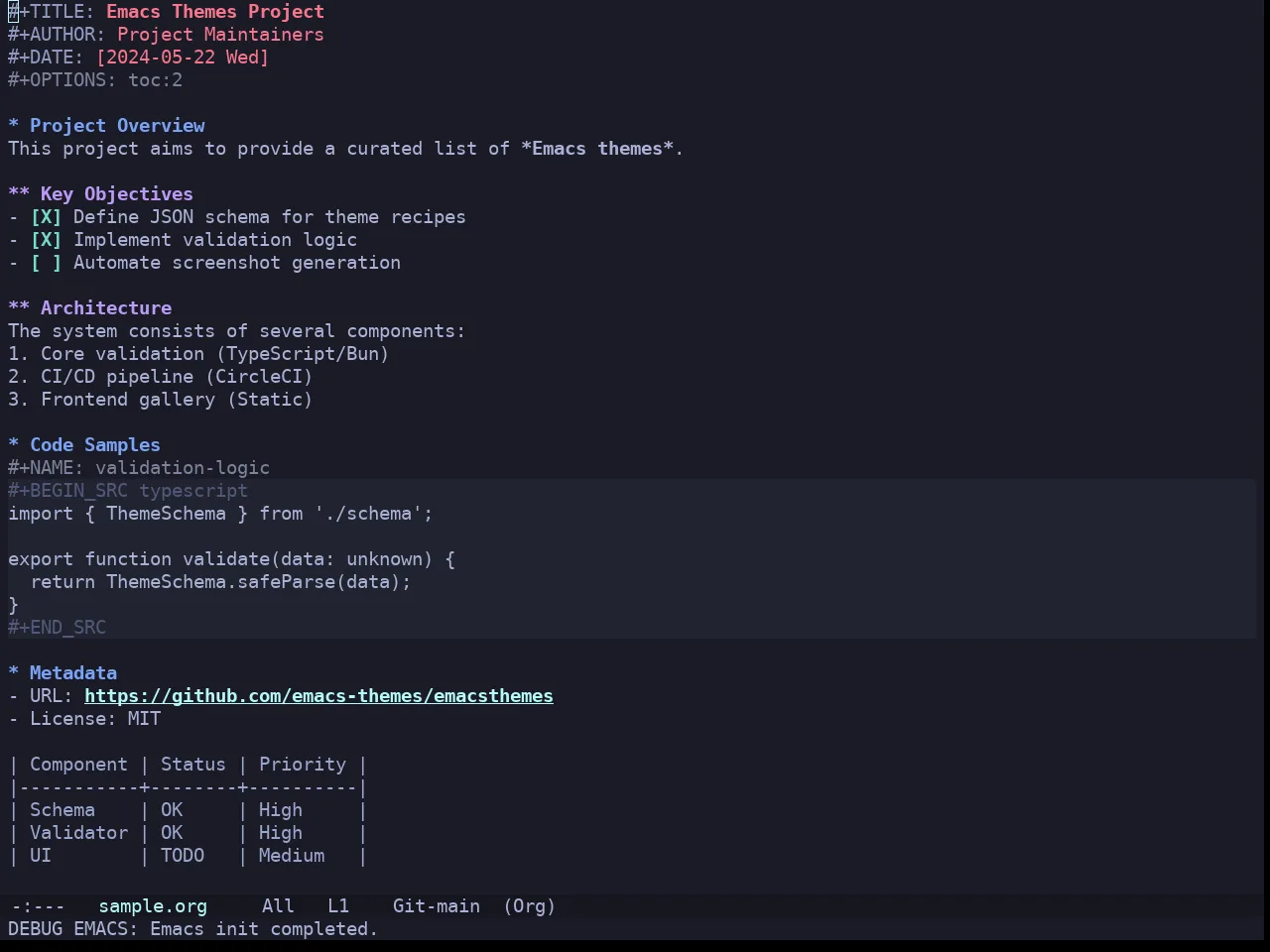The width and height of the screenshot is (1270, 952).
Task: Click the 'Validator' table cell
Action: pyautogui.click(x=78, y=833)
